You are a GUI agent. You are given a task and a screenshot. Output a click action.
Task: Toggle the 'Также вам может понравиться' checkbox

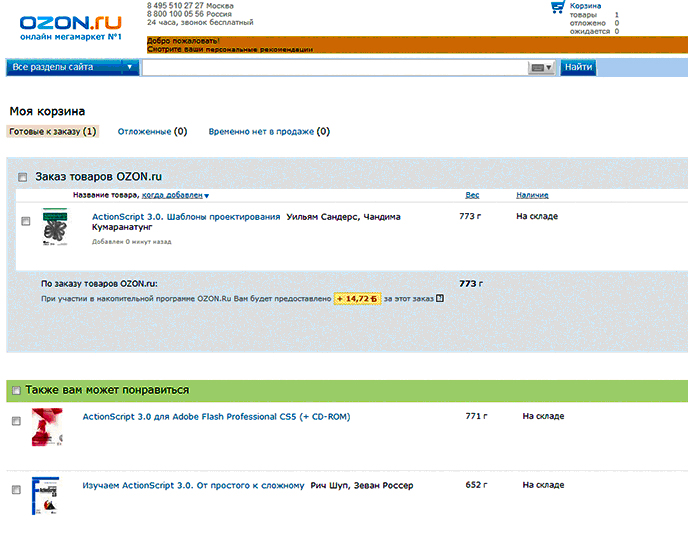(x=16, y=390)
